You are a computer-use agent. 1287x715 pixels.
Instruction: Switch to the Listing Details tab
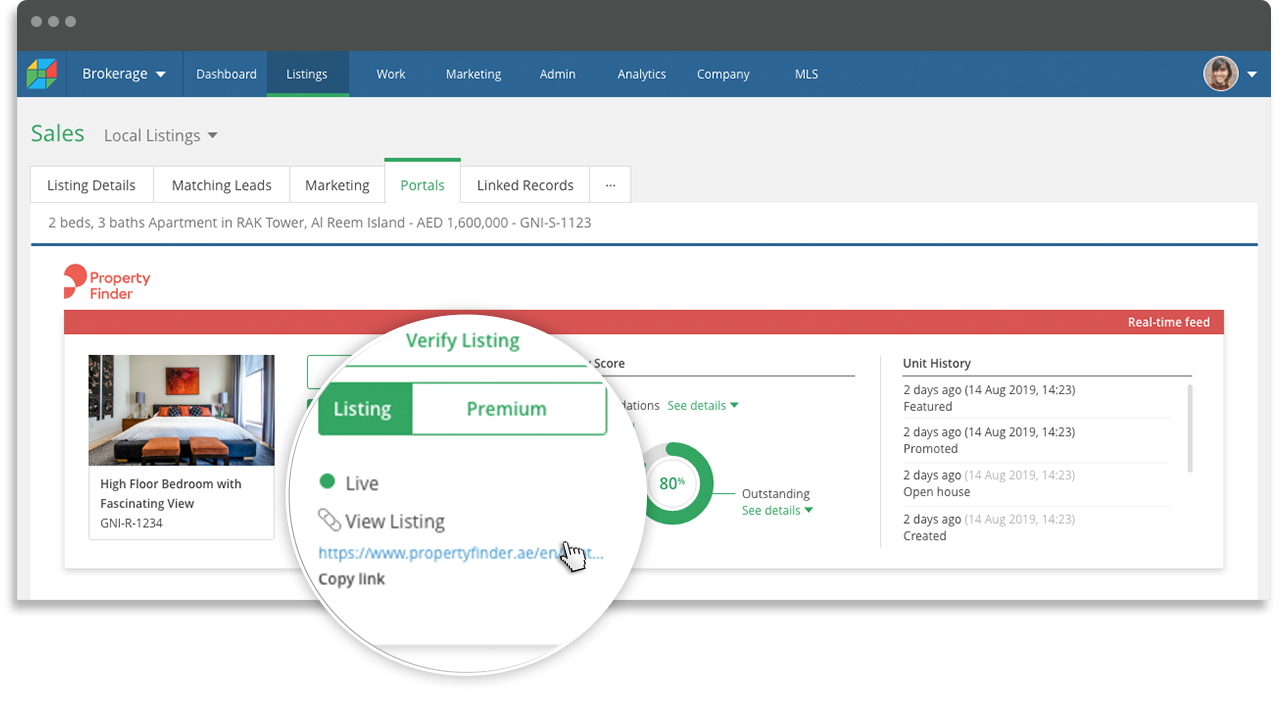pyautogui.click(x=91, y=185)
